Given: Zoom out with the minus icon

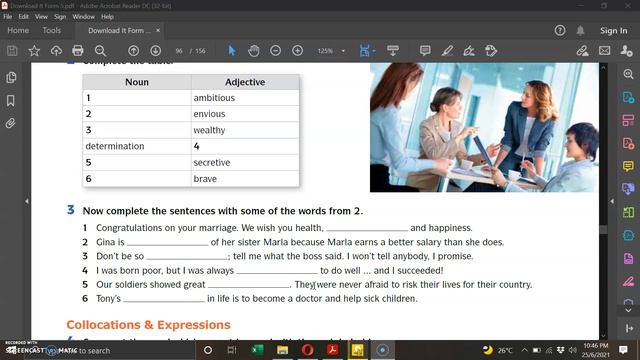Looking at the screenshot, I should click(276, 51).
